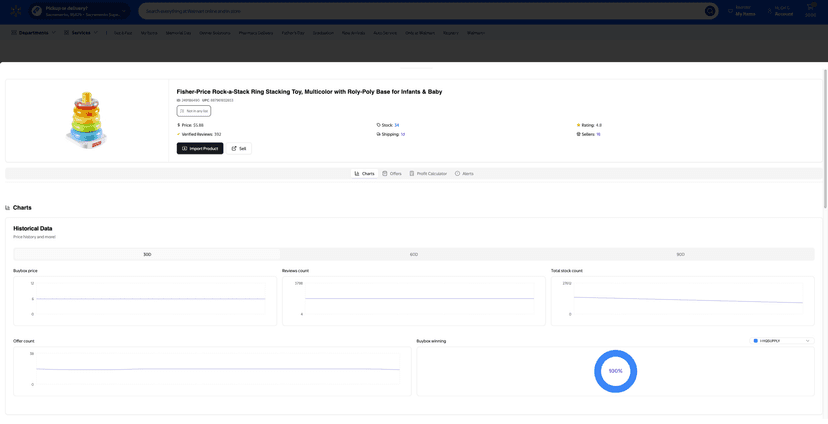
Task: Switch to the Alerts tab
Action: pyautogui.click(x=464, y=174)
